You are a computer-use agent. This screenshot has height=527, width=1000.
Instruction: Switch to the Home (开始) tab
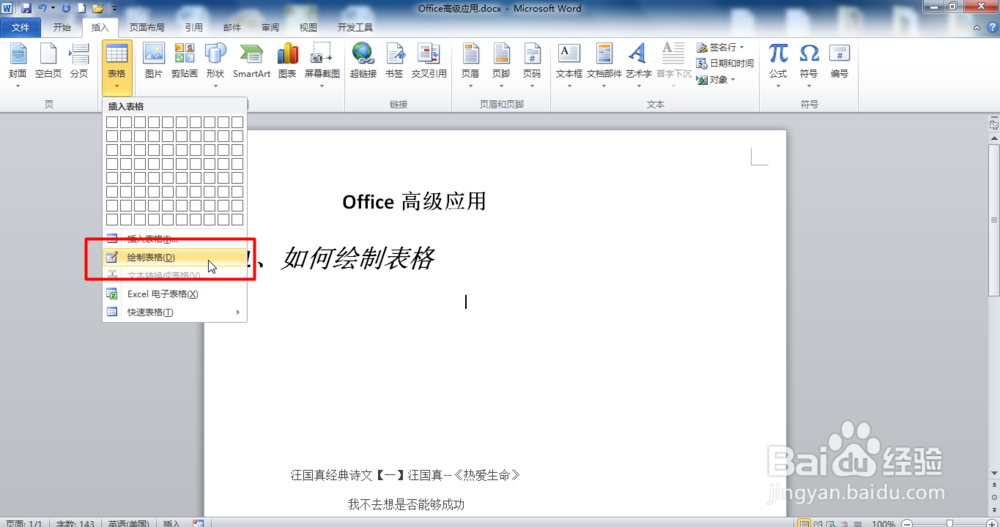click(x=62, y=27)
